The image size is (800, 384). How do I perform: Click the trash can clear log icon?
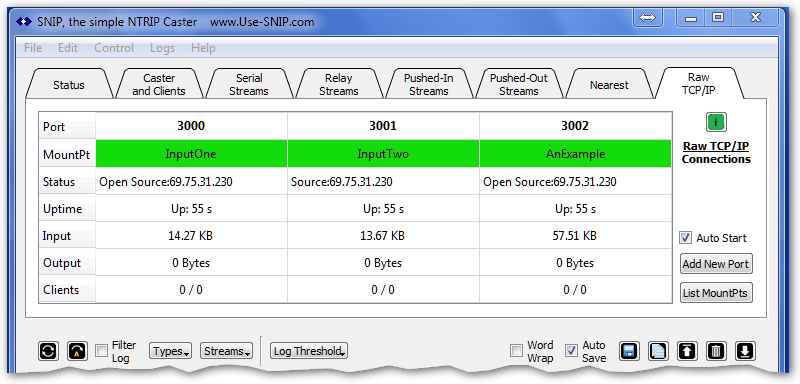[x=716, y=351]
